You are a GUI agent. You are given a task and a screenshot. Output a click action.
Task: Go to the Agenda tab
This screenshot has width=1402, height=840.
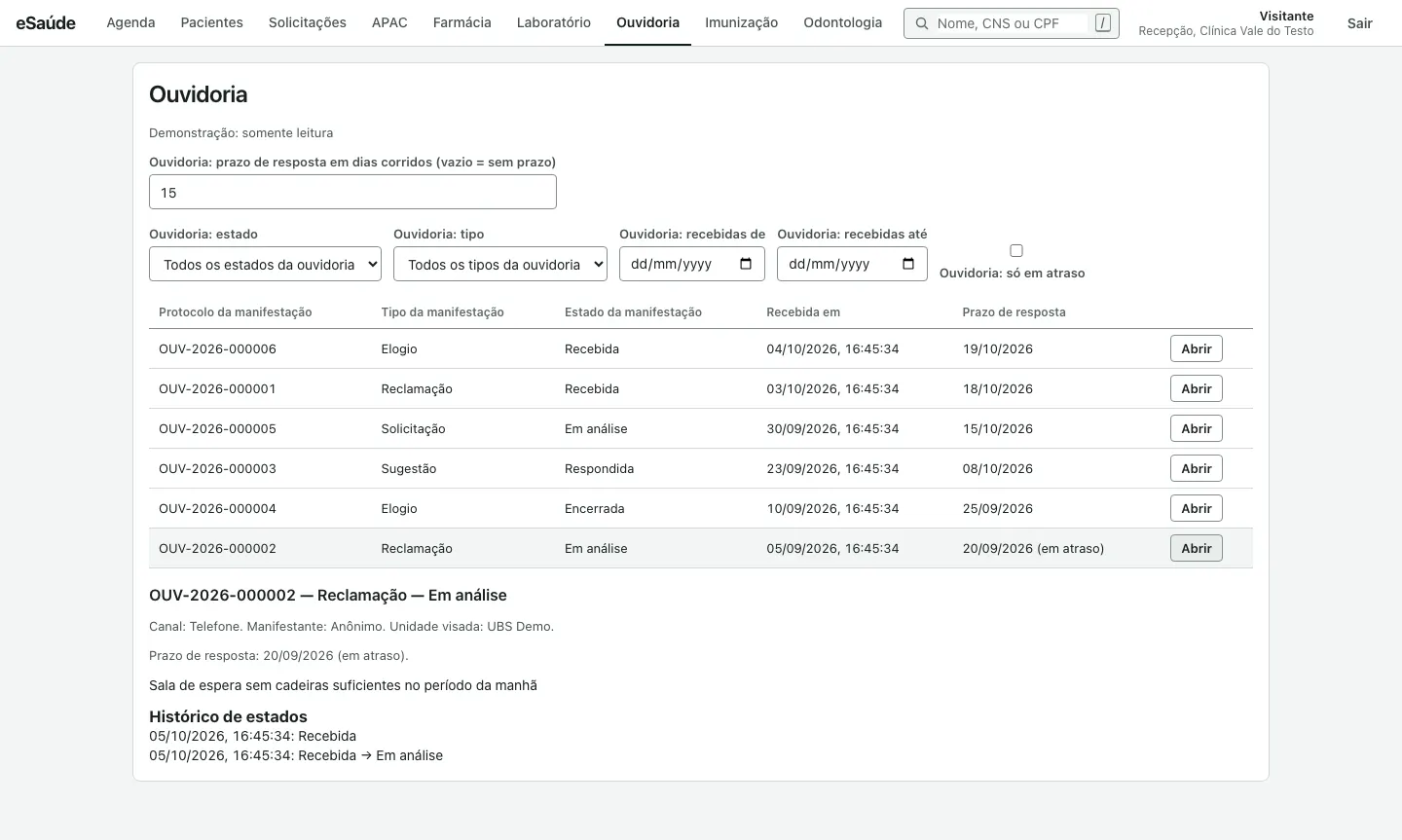pos(130,22)
